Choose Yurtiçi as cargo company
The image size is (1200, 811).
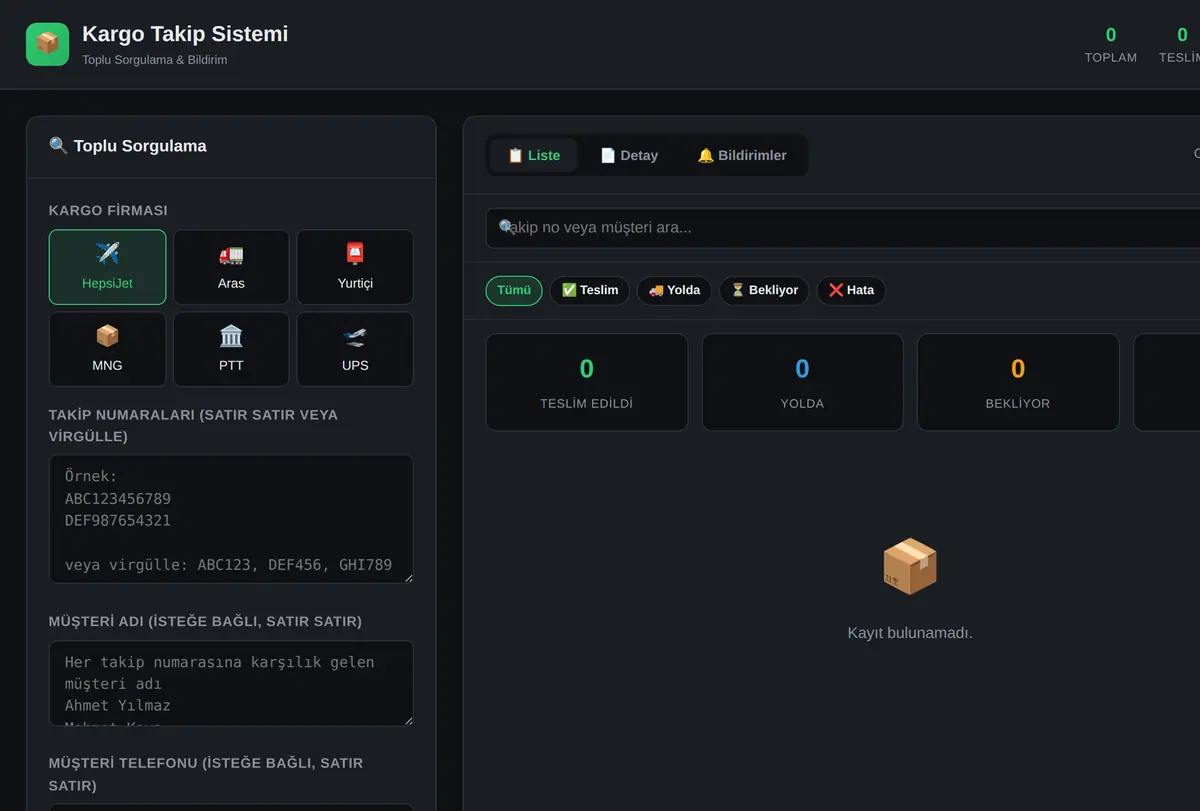[x=355, y=267]
